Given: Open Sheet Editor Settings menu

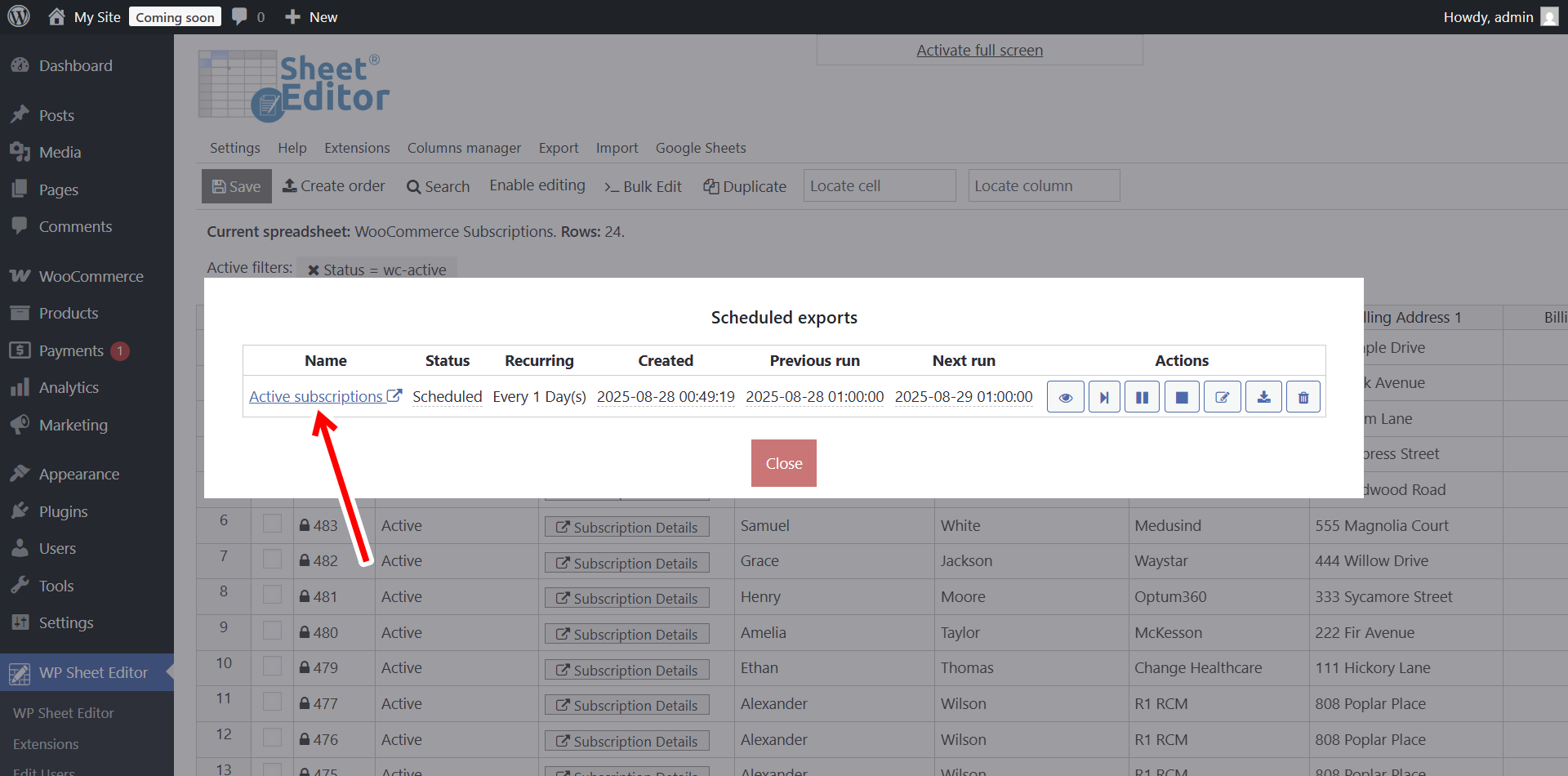Looking at the screenshot, I should pyautogui.click(x=234, y=148).
